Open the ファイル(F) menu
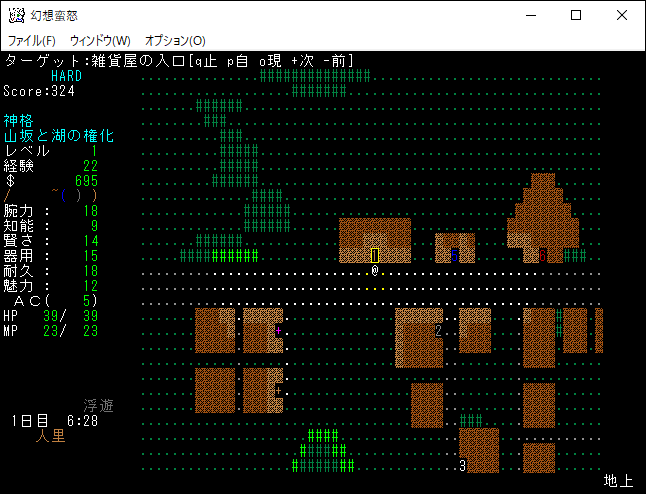This screenshot has height=494, width=646. [x=32, y=40]
